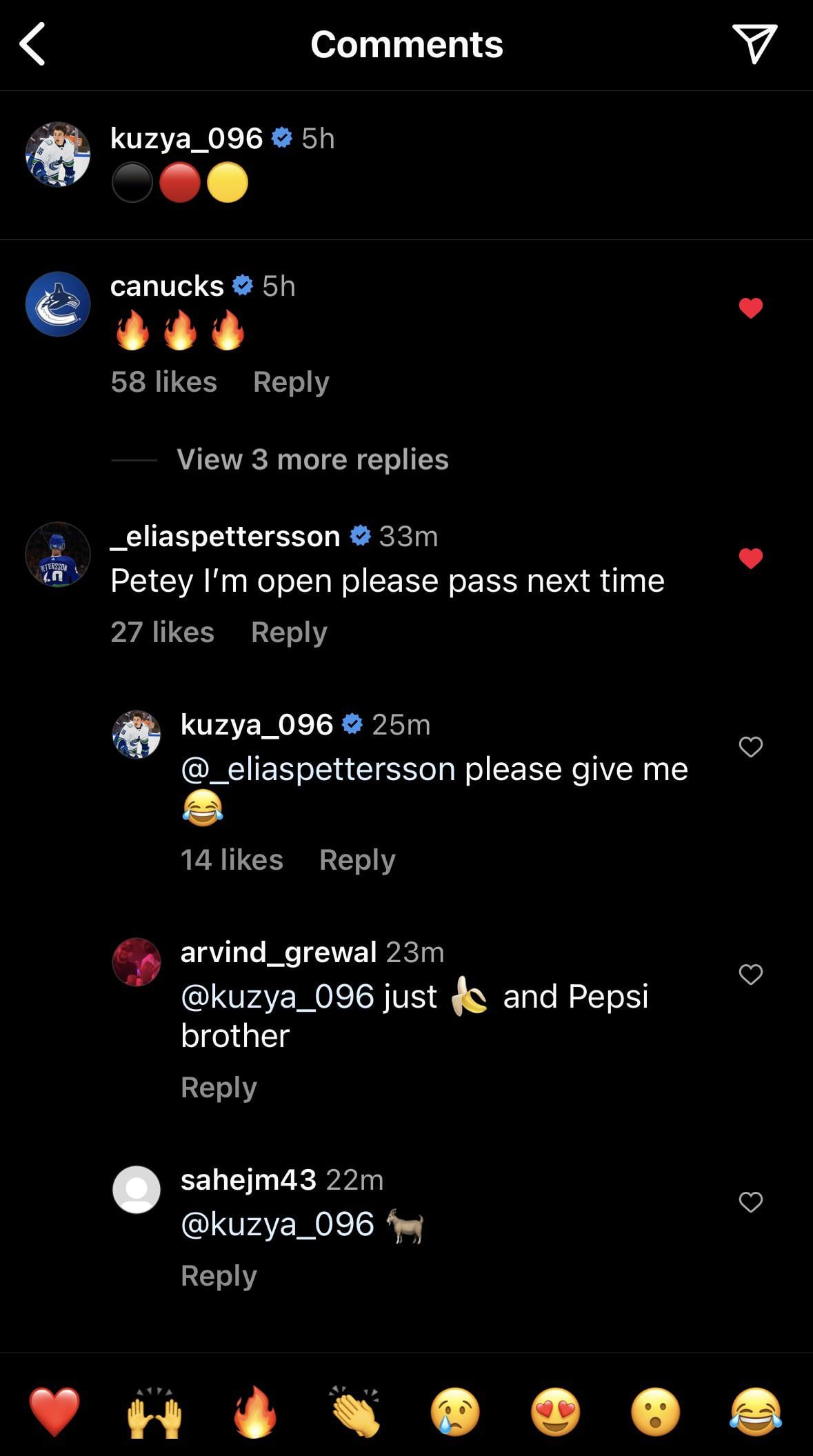This screenshot has height=1456, width=813.
Task: Insert the crying face quick emoji
Action: point(455,1411)
